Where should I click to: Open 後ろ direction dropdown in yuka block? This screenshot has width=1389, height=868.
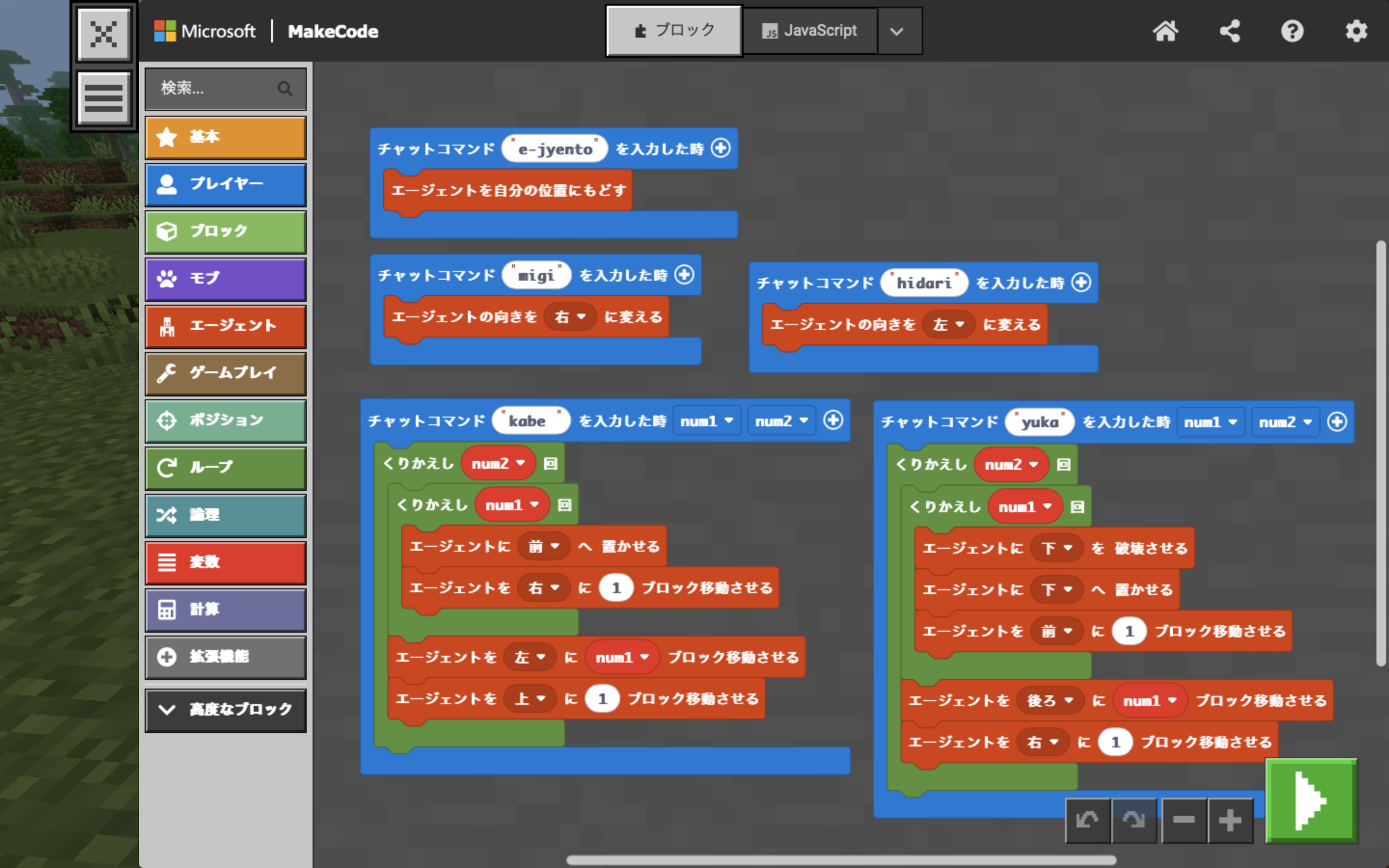point(1050,700)
